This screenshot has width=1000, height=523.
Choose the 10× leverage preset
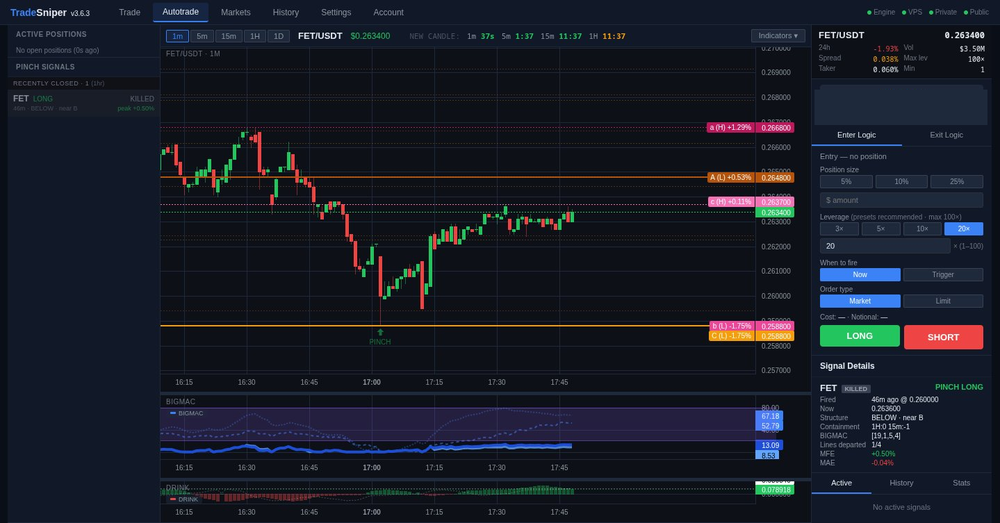coord(922,229)
